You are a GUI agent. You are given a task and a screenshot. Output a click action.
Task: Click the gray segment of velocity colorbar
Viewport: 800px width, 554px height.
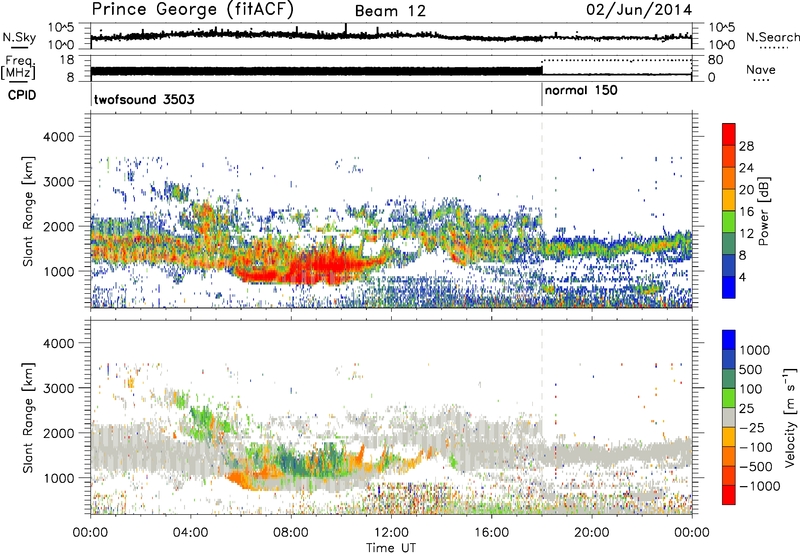pos(729,418)
